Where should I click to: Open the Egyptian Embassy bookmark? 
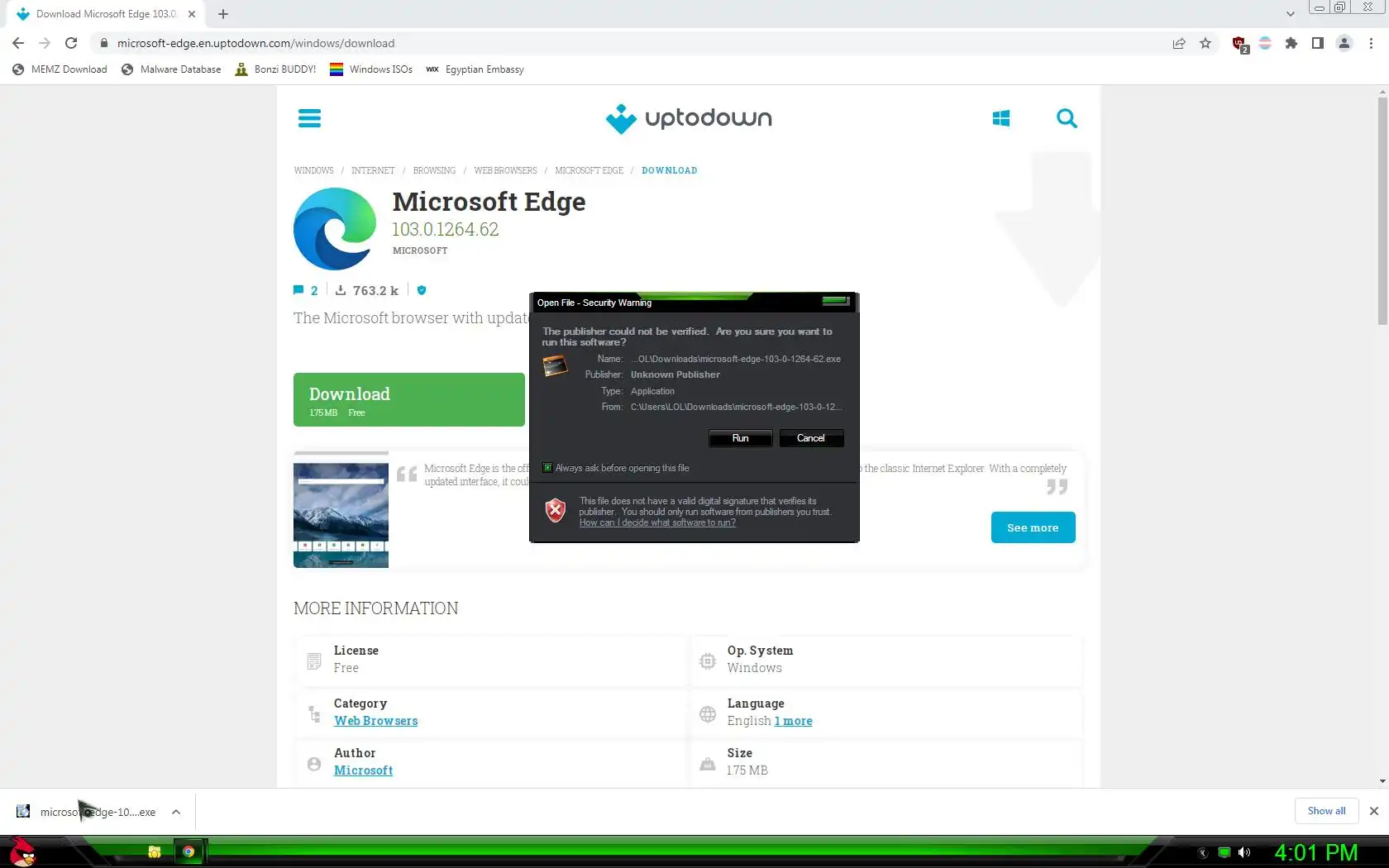point(475,69)
